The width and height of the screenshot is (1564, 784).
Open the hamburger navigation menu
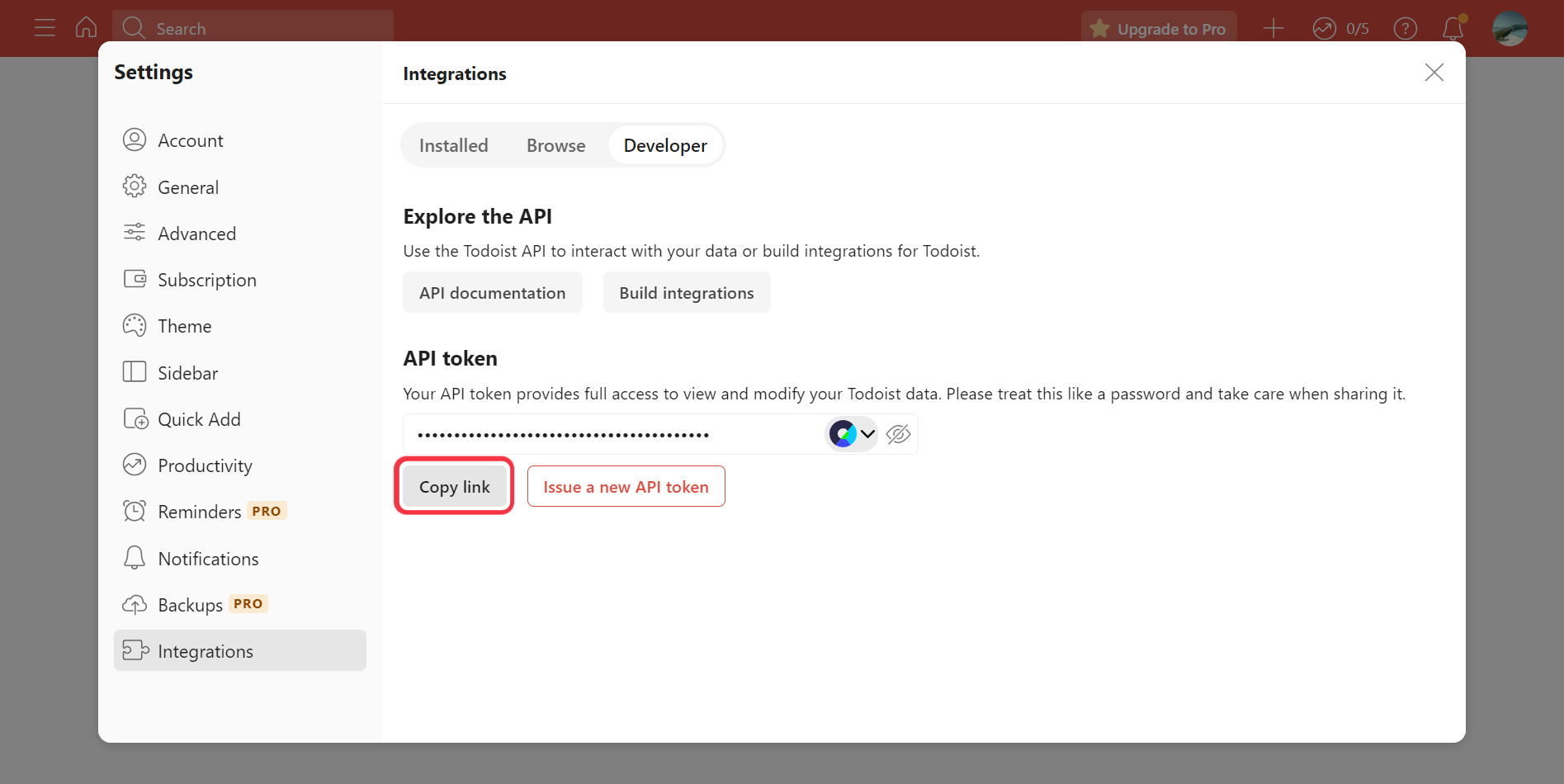click(45, 27)
